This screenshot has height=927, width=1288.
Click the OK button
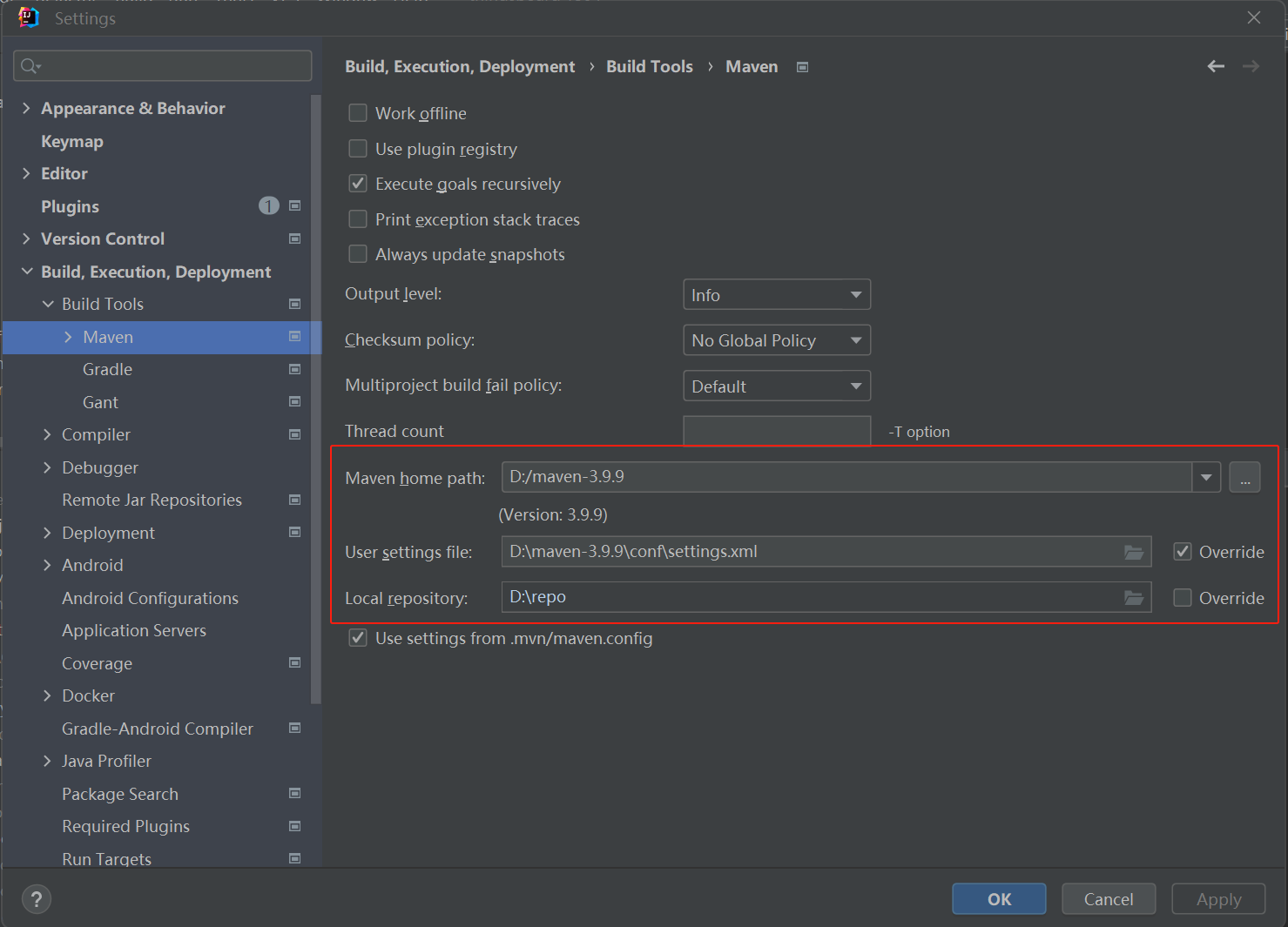(x=999, y=899)
